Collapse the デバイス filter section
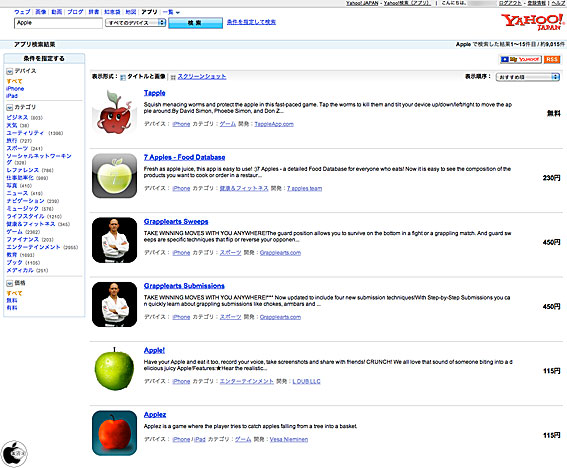The width and height of the screenshot is (567, 468). point(10,71)
